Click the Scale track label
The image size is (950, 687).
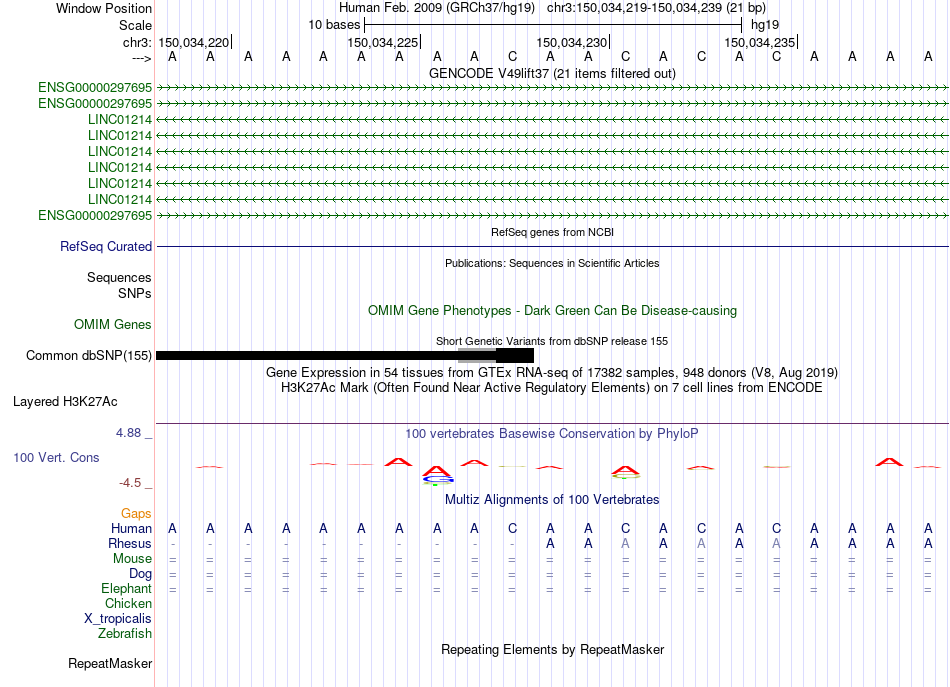(135, 25)
